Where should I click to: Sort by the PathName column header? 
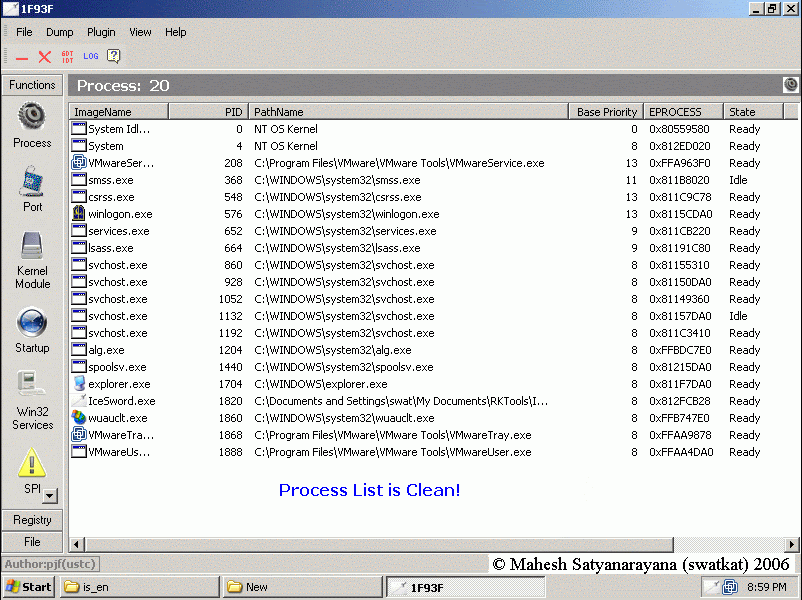tap(409, 112)
